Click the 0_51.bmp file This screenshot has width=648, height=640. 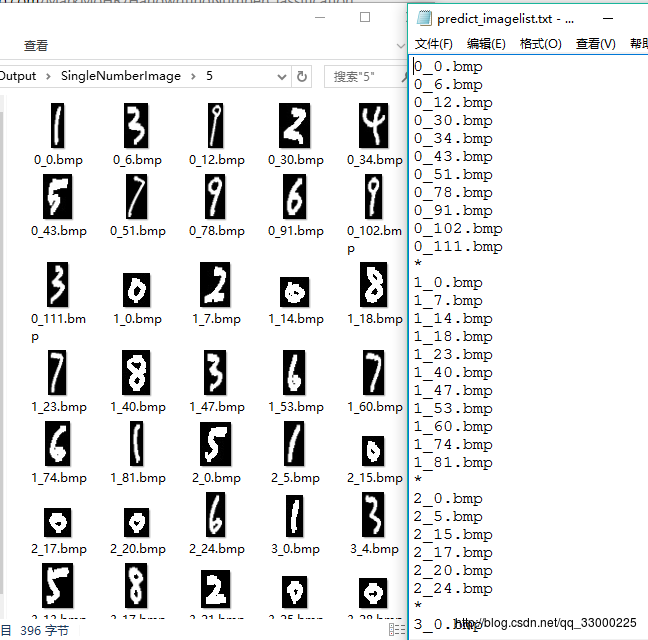click(136, 197)
